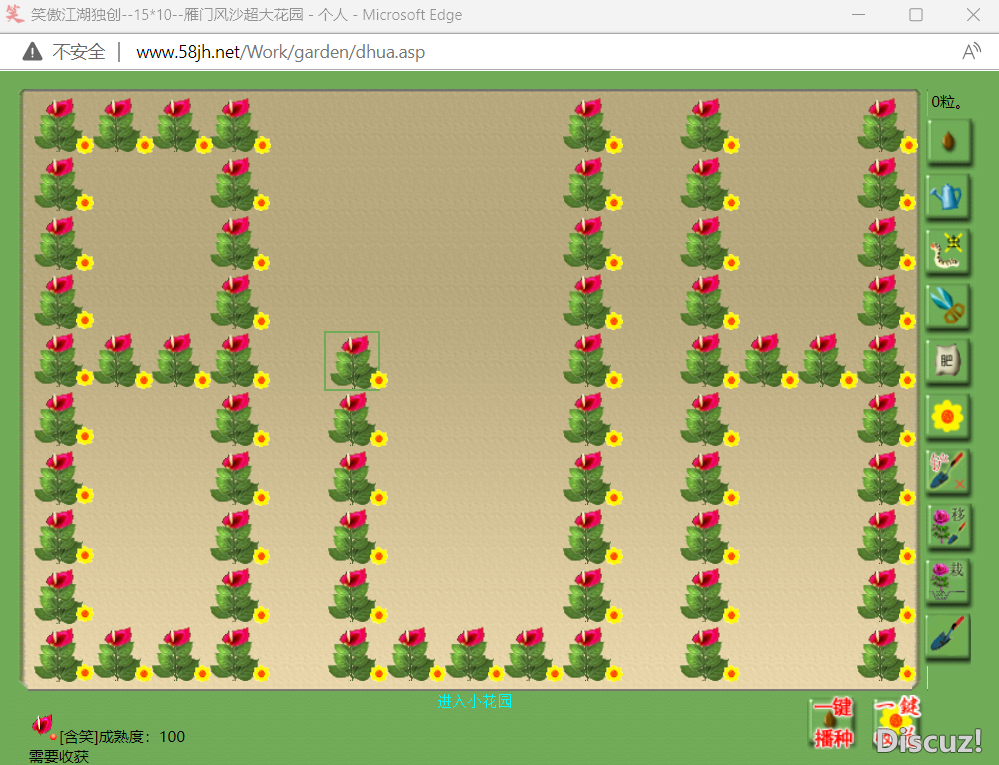The height and width of the screenshot is (765, 999).
Task: Maximize the Edge browser window
Action: 915,15
